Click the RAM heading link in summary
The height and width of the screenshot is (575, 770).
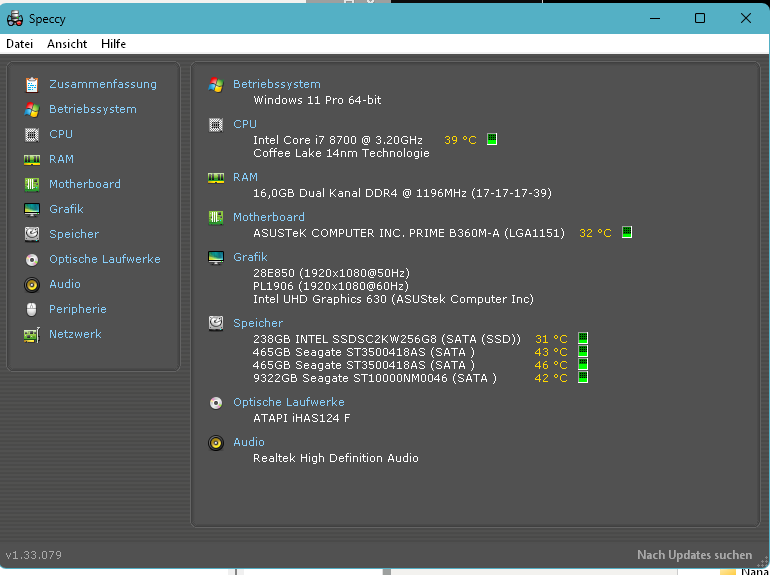click(245, 177)
